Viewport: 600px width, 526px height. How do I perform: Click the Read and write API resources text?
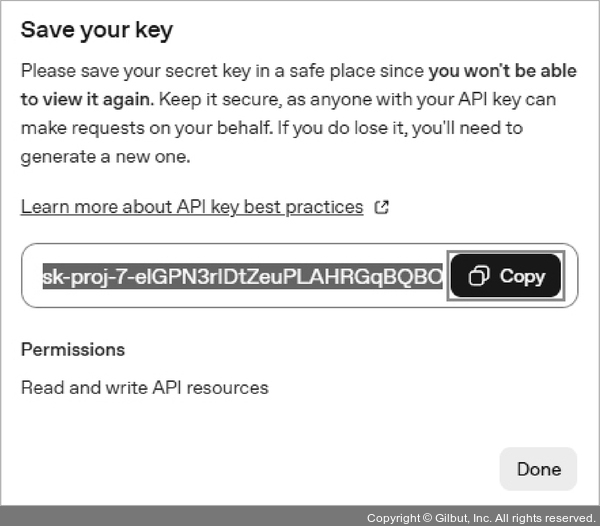click(x=144, y=387)
